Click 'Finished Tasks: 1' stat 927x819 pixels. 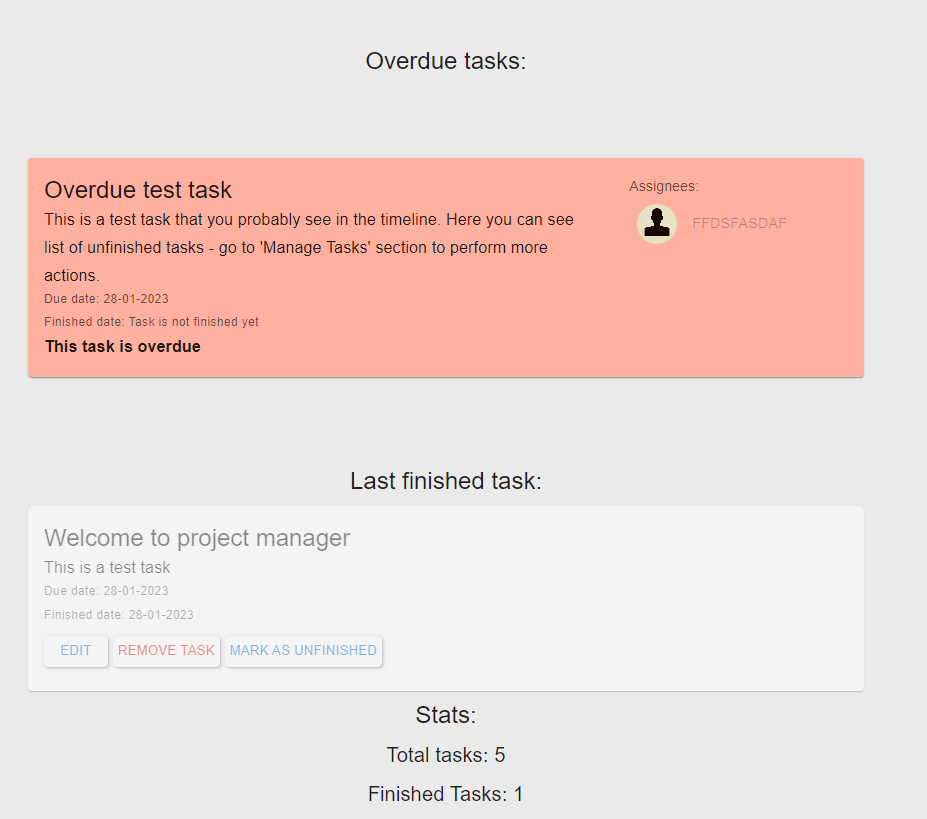[x=446, y=794]
